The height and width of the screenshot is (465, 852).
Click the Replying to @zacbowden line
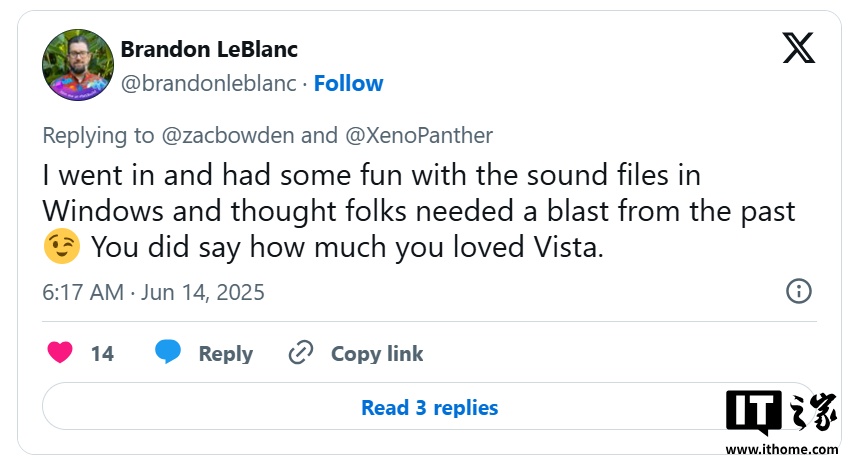(x=267, y=135)
